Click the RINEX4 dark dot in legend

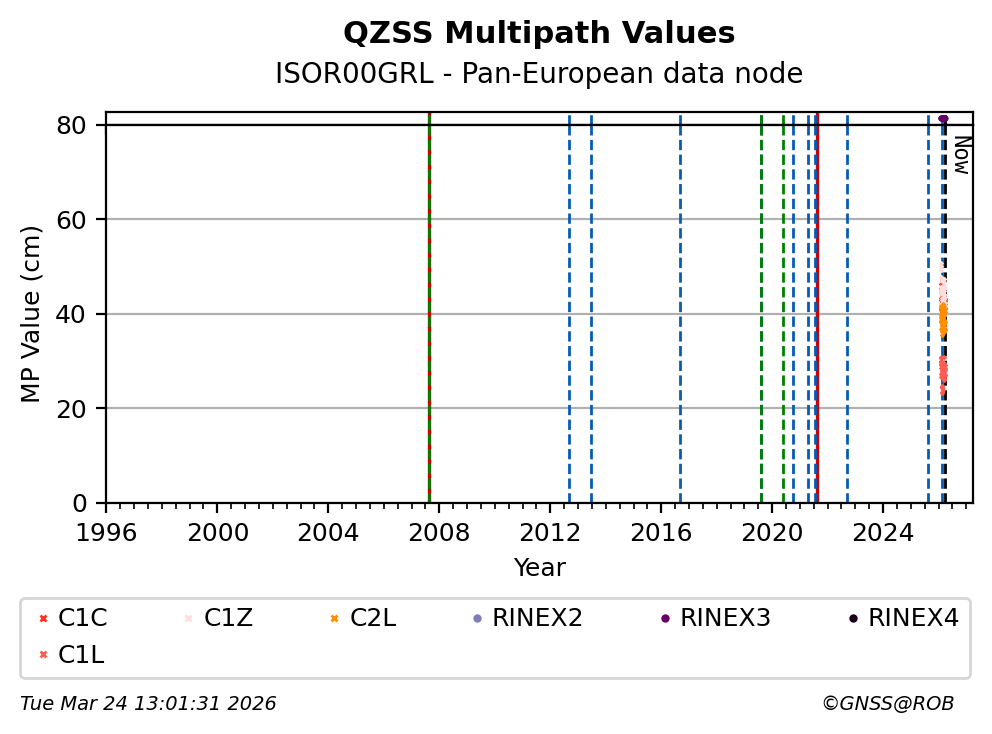point(853,619)
